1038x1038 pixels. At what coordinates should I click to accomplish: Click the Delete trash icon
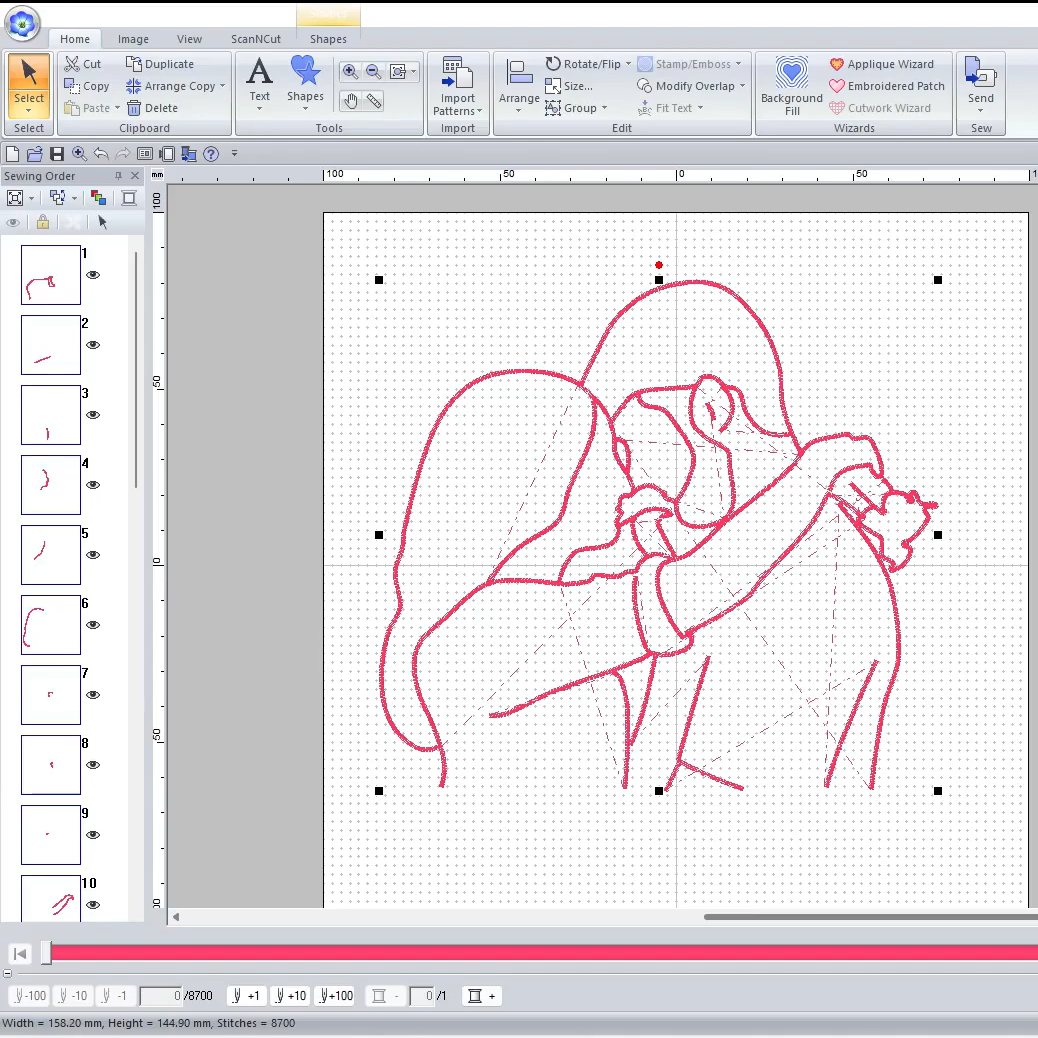(152, 108)
